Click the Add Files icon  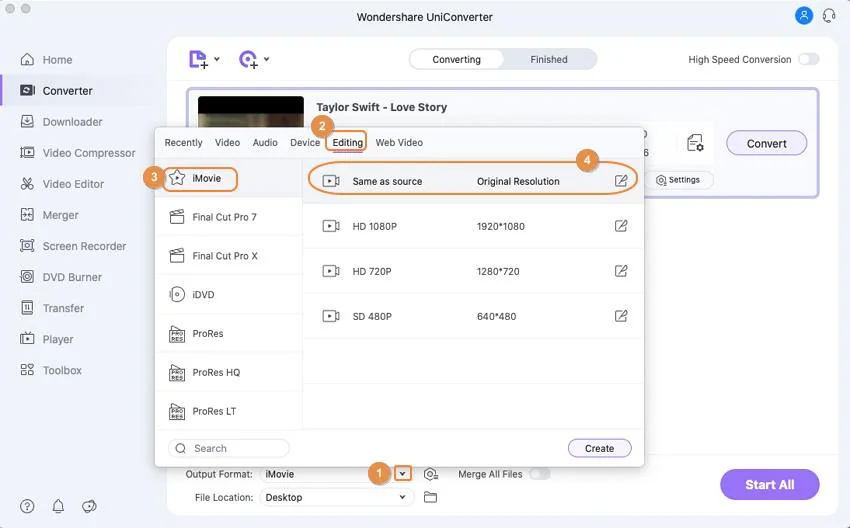pos(198,59)
